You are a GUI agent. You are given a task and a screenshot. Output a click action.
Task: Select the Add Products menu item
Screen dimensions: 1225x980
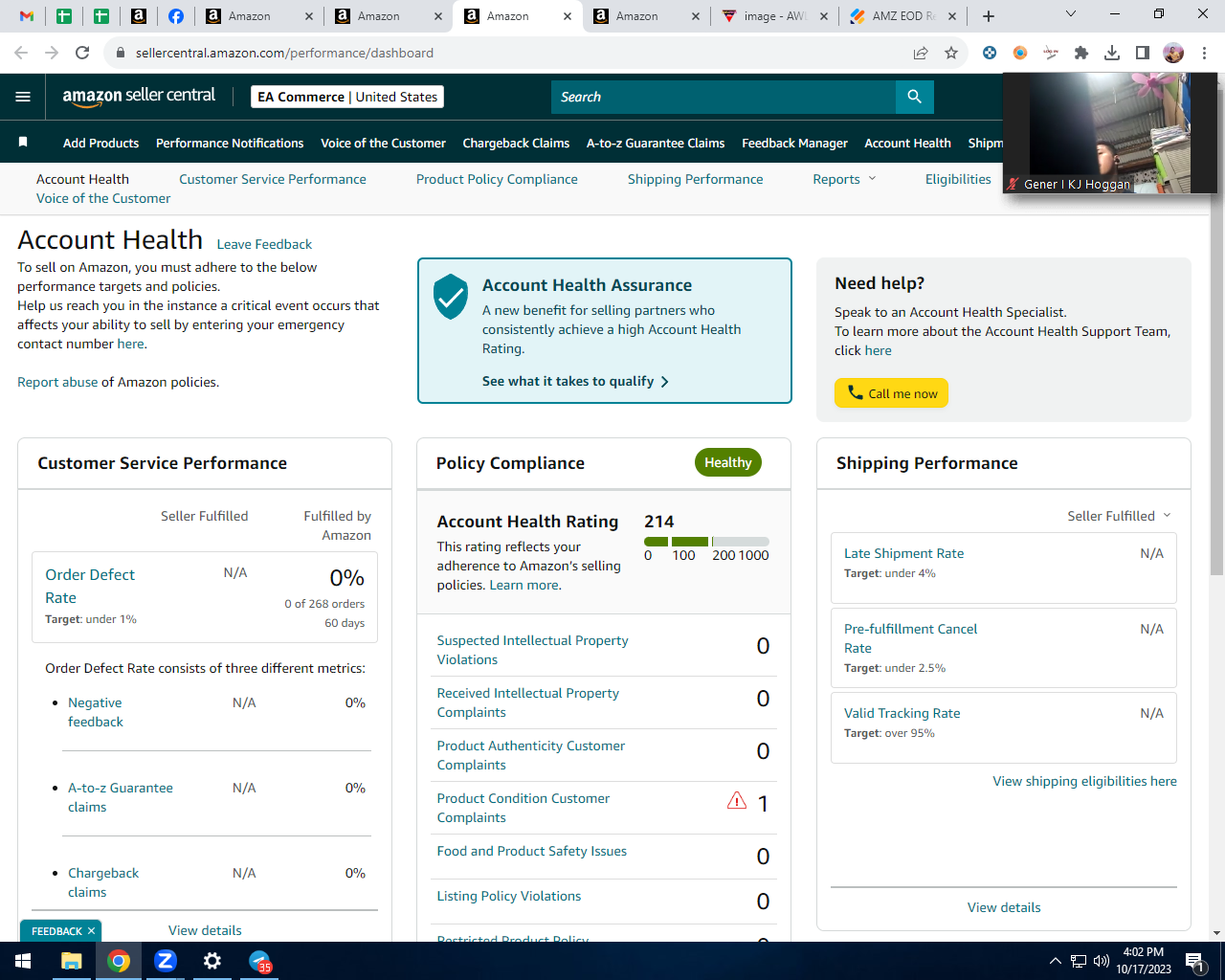pyautogui.click(x=100, y=143)
